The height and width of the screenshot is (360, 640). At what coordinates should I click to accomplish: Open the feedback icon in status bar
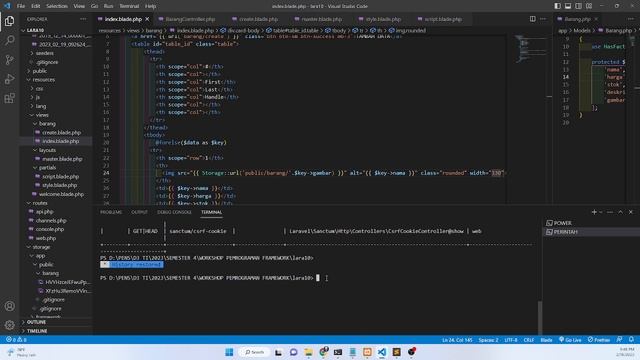tap(620, 340)
